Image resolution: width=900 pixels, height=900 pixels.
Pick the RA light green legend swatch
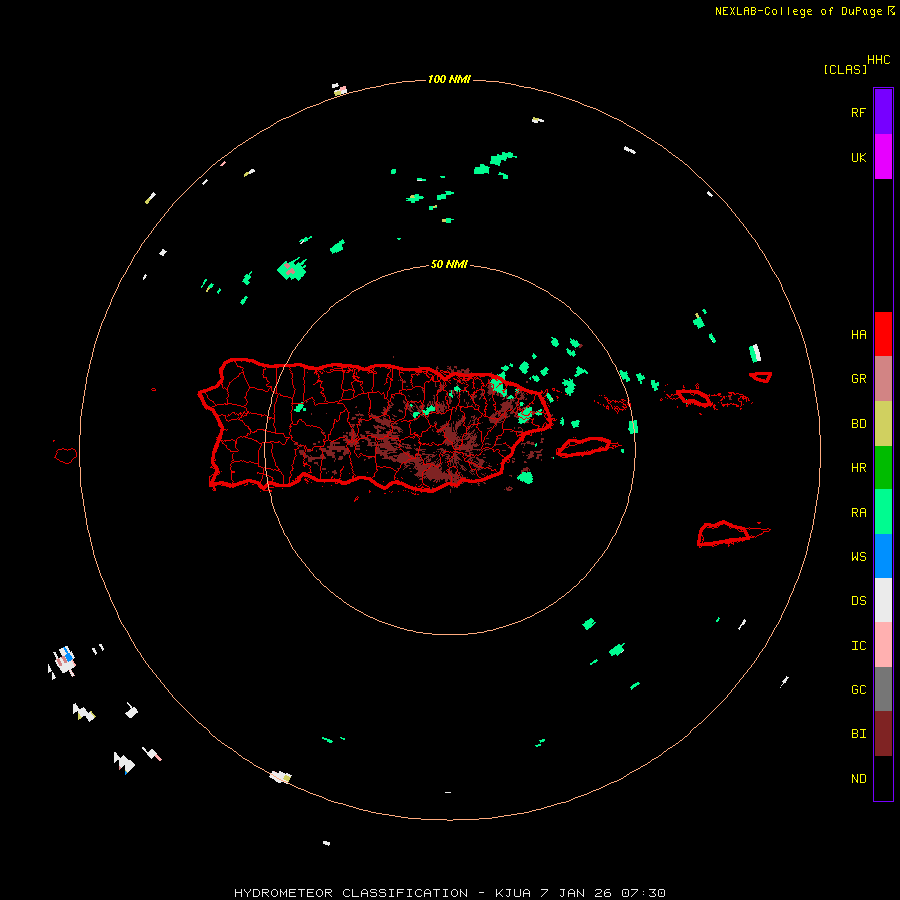click(x=883, y=511)
